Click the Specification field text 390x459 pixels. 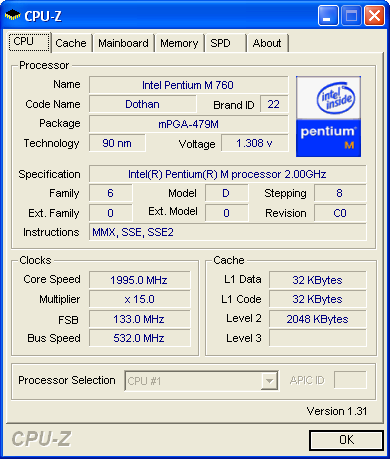pos(227,174)
